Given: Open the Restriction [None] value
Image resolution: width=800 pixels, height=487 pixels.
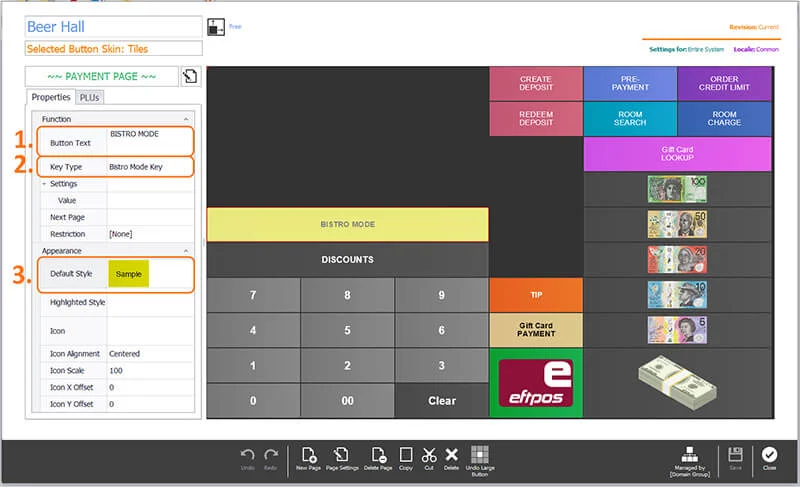Looking at the screenshot, I should pyautogui.click(x=151, y=234).
